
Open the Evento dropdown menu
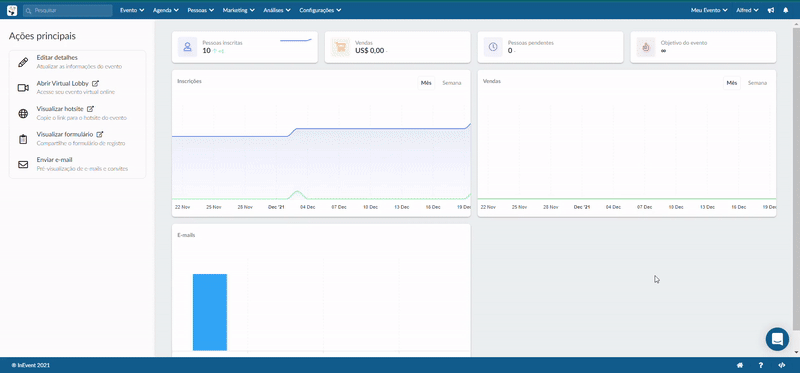(x=132, y=10)
